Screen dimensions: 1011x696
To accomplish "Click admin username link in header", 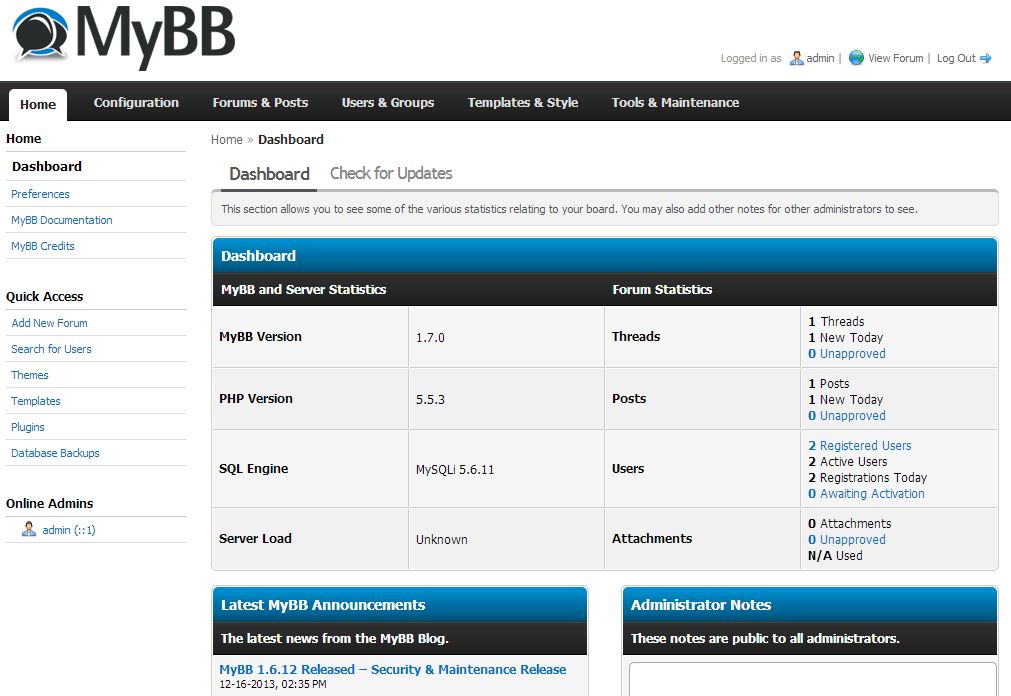I will pos(820,58).
